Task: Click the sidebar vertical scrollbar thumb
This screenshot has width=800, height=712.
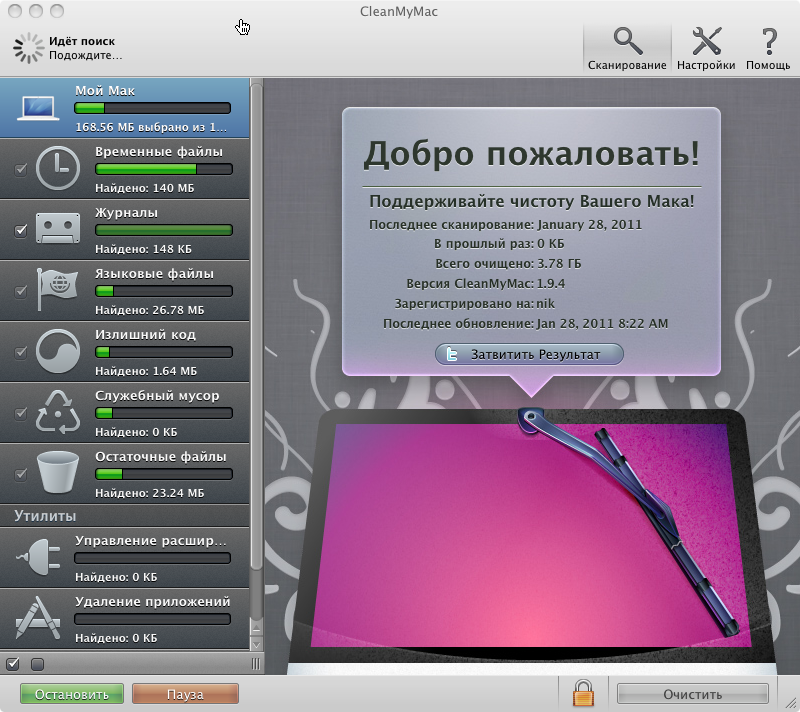Action: (x=257, y=326)
